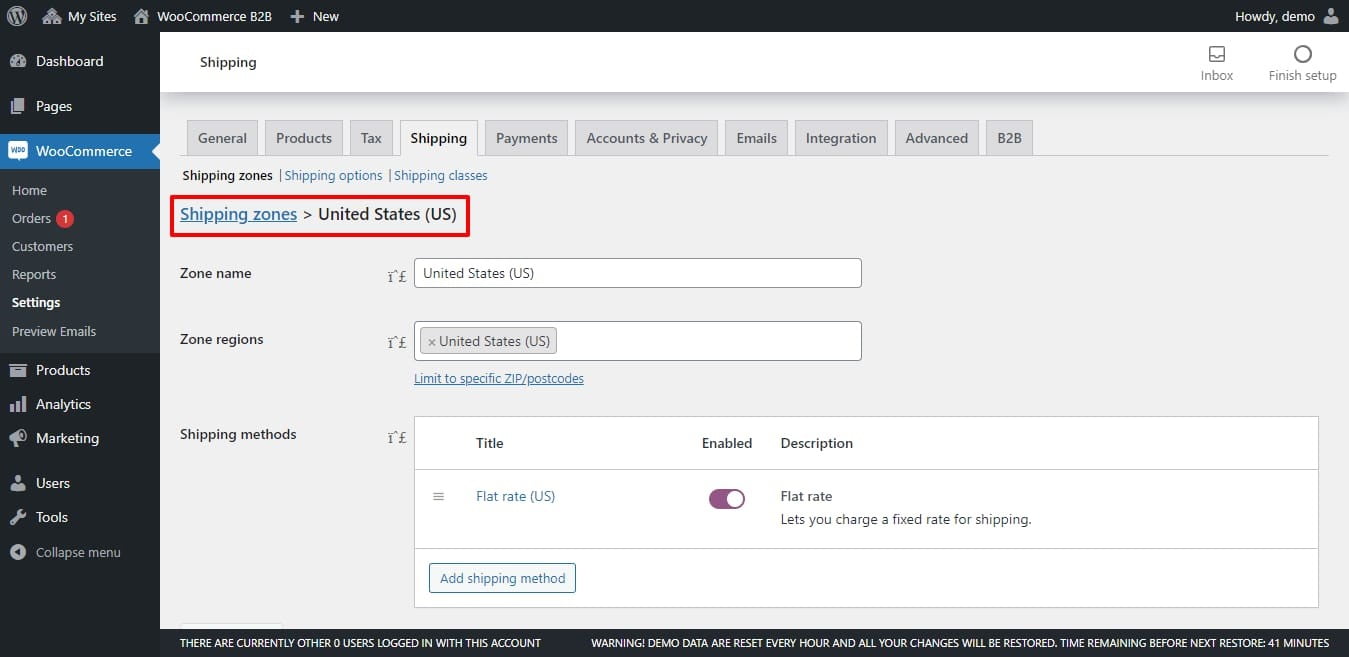Click the plus icon next to New
Image resolution: width=1349 pixels, height=657 pixels.
(297, 16)
